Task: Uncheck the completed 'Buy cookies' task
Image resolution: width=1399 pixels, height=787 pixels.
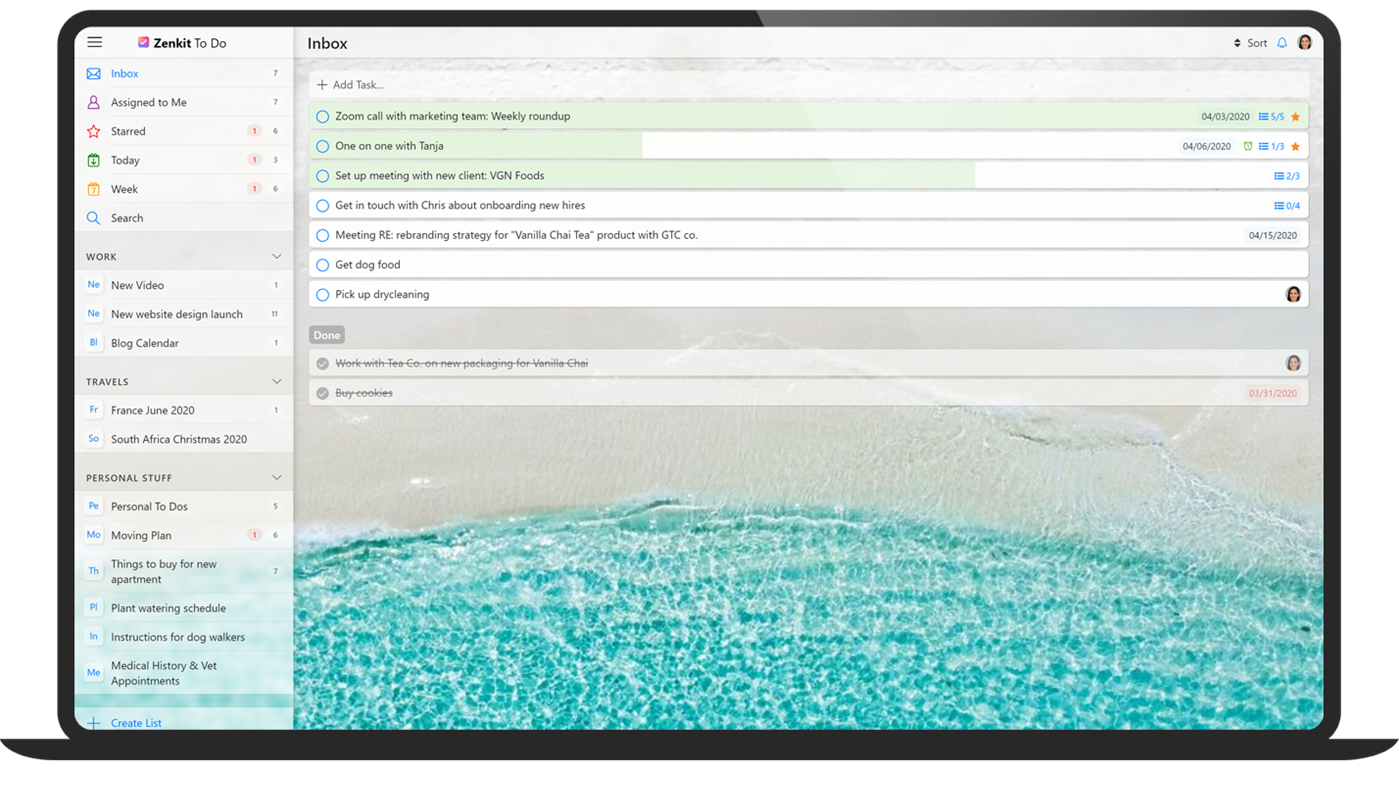Action: click(322, 392)
